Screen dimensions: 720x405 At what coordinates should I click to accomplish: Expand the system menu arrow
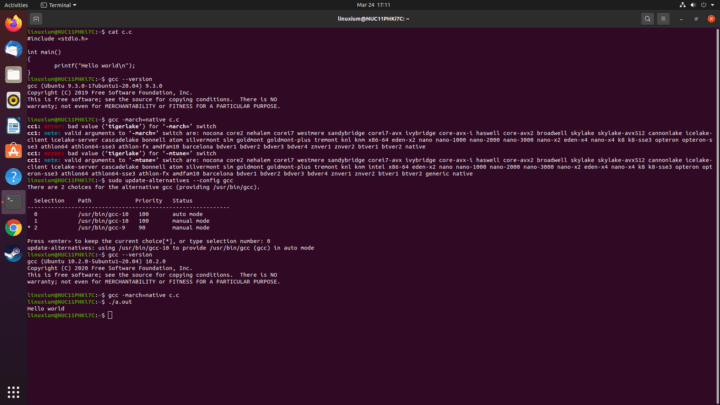pos(713,5)
